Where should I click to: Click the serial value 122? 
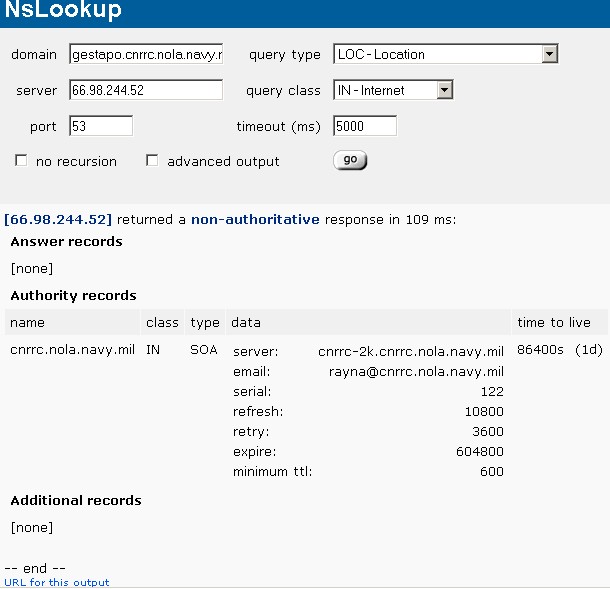[x=492, y=391]
